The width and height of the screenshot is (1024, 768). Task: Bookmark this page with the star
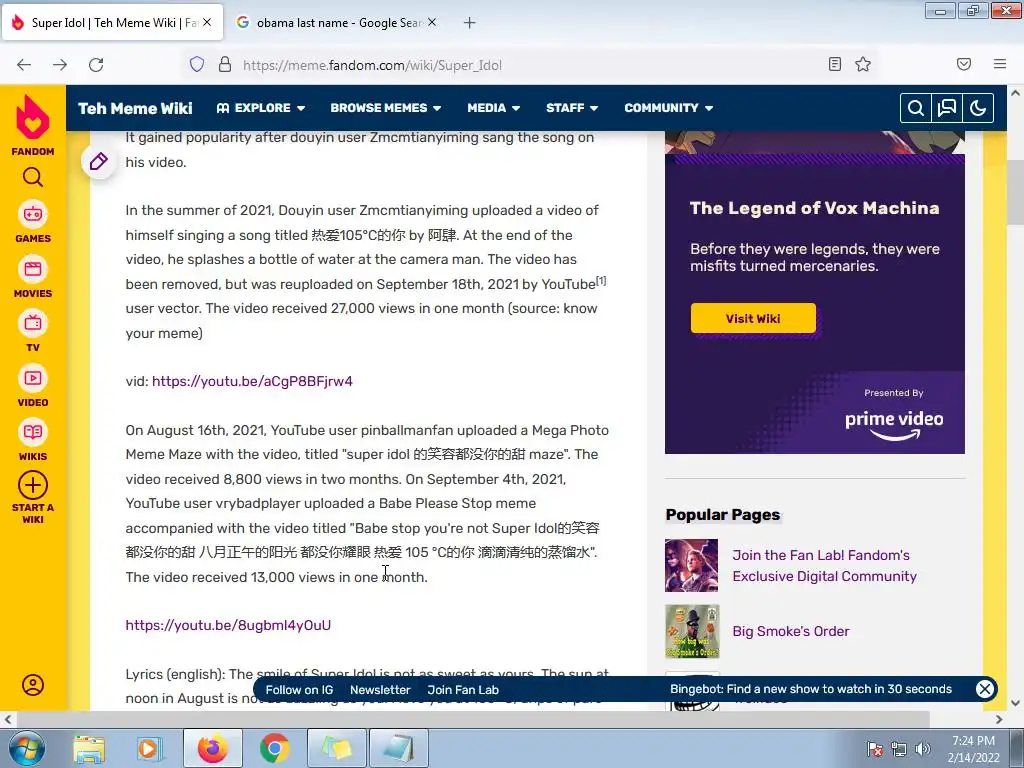[863, 64]
